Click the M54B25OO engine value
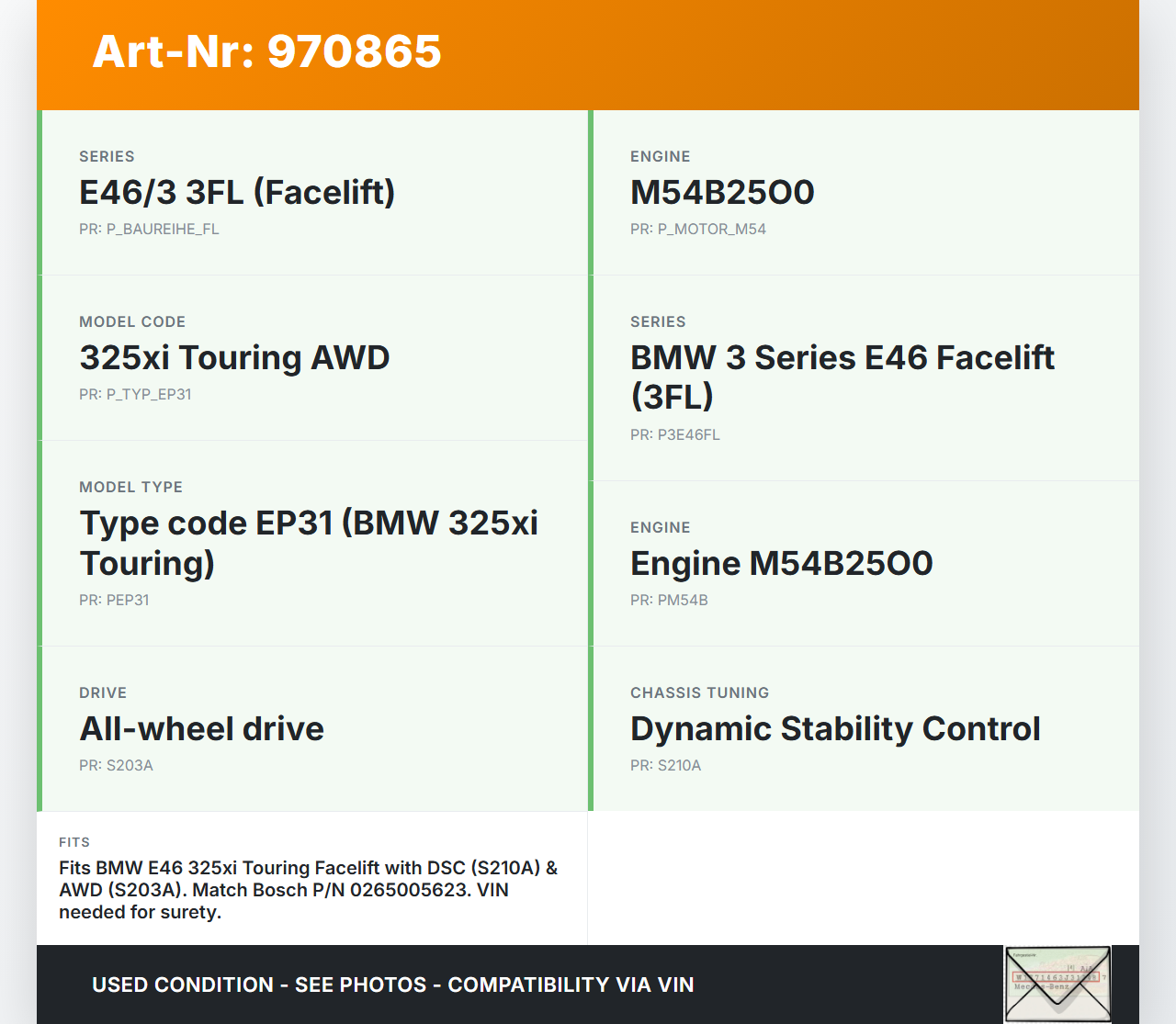This screenshot has height=1024, width=1176. [x=722, y=193]
